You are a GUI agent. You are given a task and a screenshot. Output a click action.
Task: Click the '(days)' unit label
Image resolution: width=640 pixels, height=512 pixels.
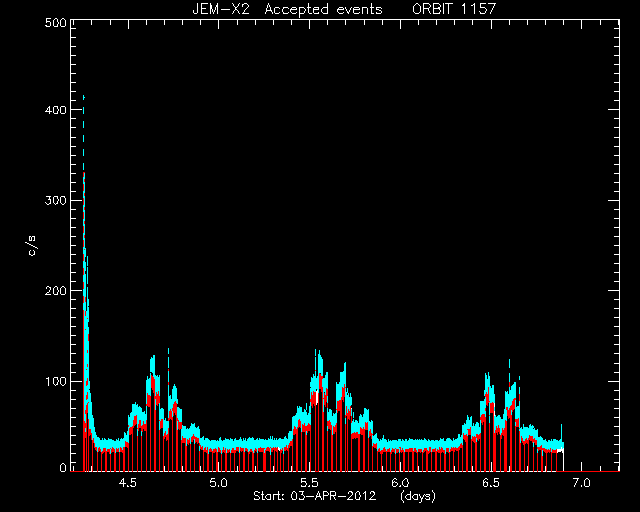click(x=418, y=496)
